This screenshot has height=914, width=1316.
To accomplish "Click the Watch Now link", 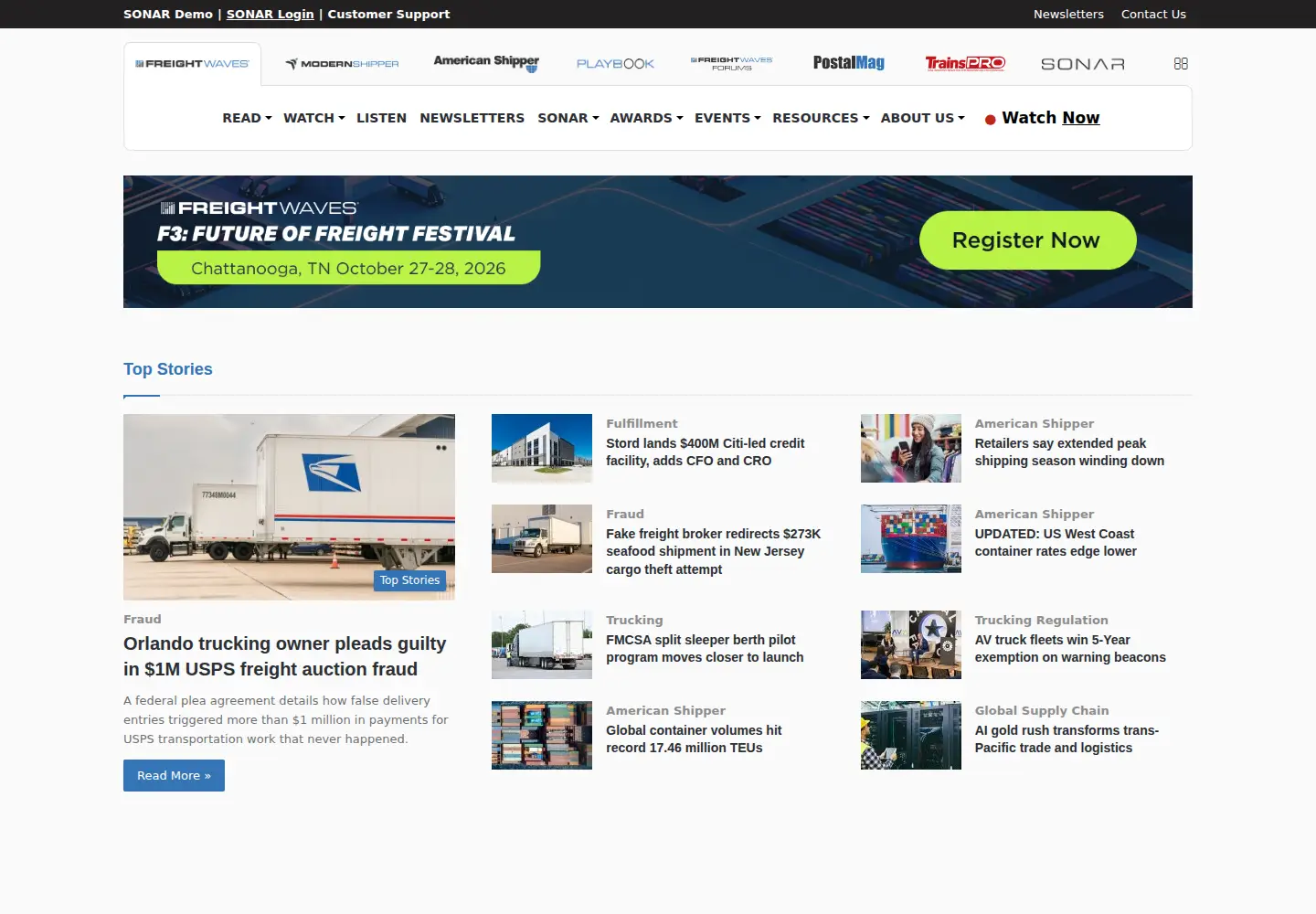I will pos(1050,118).
